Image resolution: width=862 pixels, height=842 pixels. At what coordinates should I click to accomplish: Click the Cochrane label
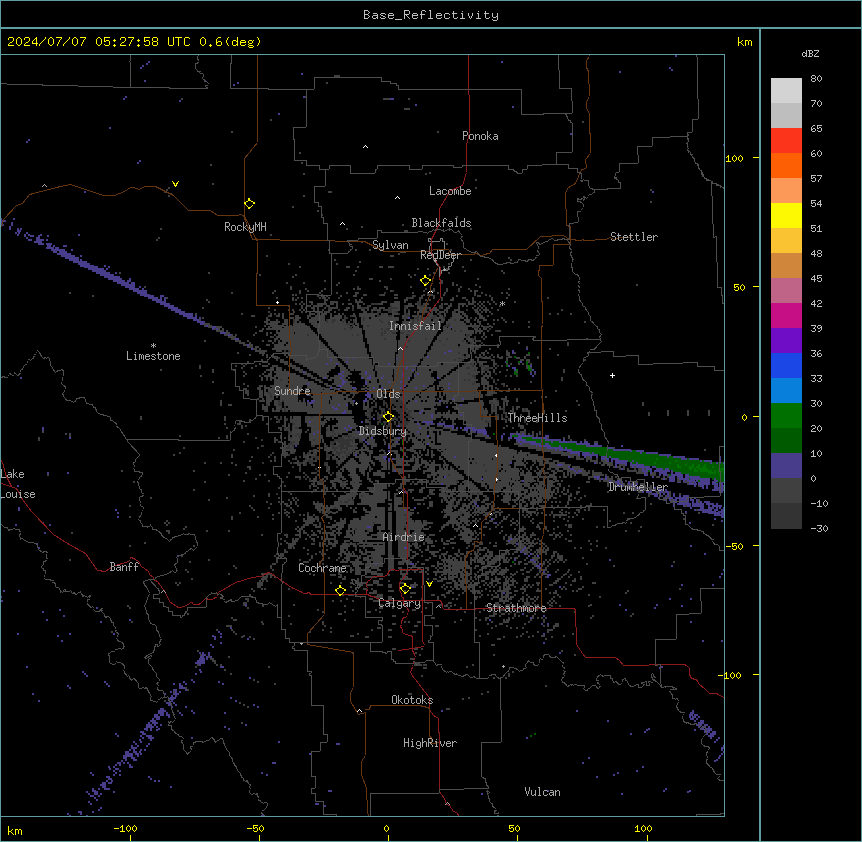(x=322, y=568)
